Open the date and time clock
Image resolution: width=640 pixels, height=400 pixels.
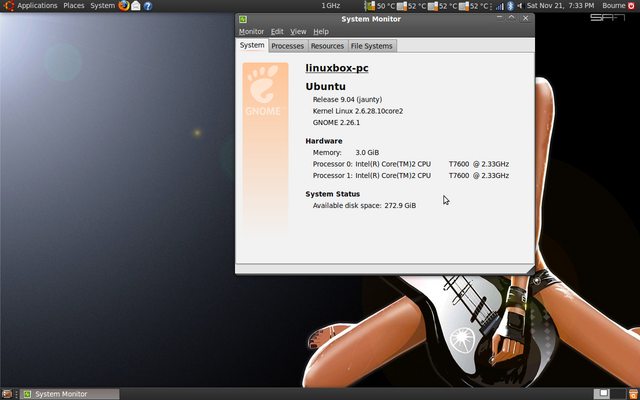[x=560, y=6]
